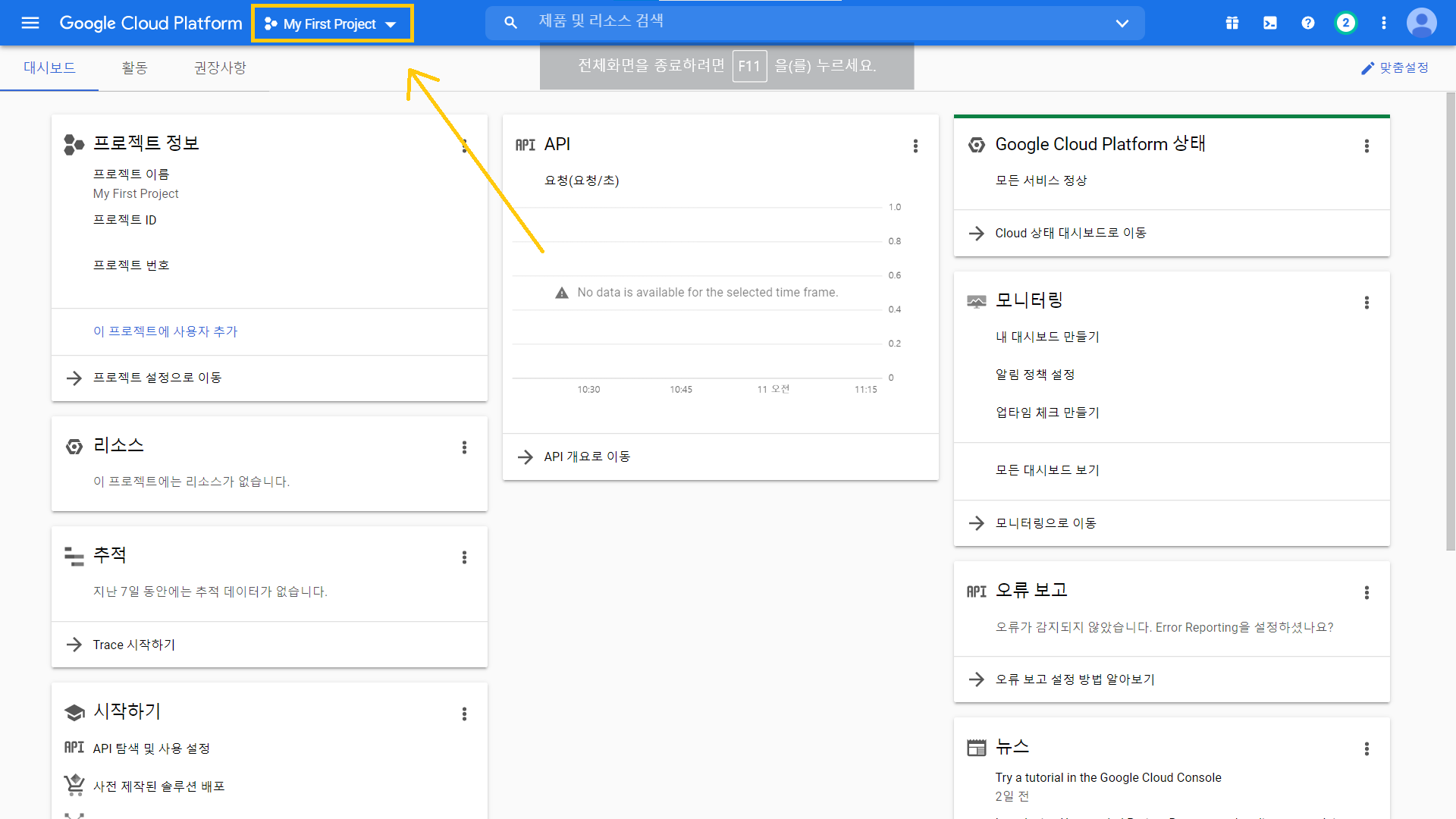Go to API 개요로 이동 link
The image size is (1456, 819).
click(587, 457)
